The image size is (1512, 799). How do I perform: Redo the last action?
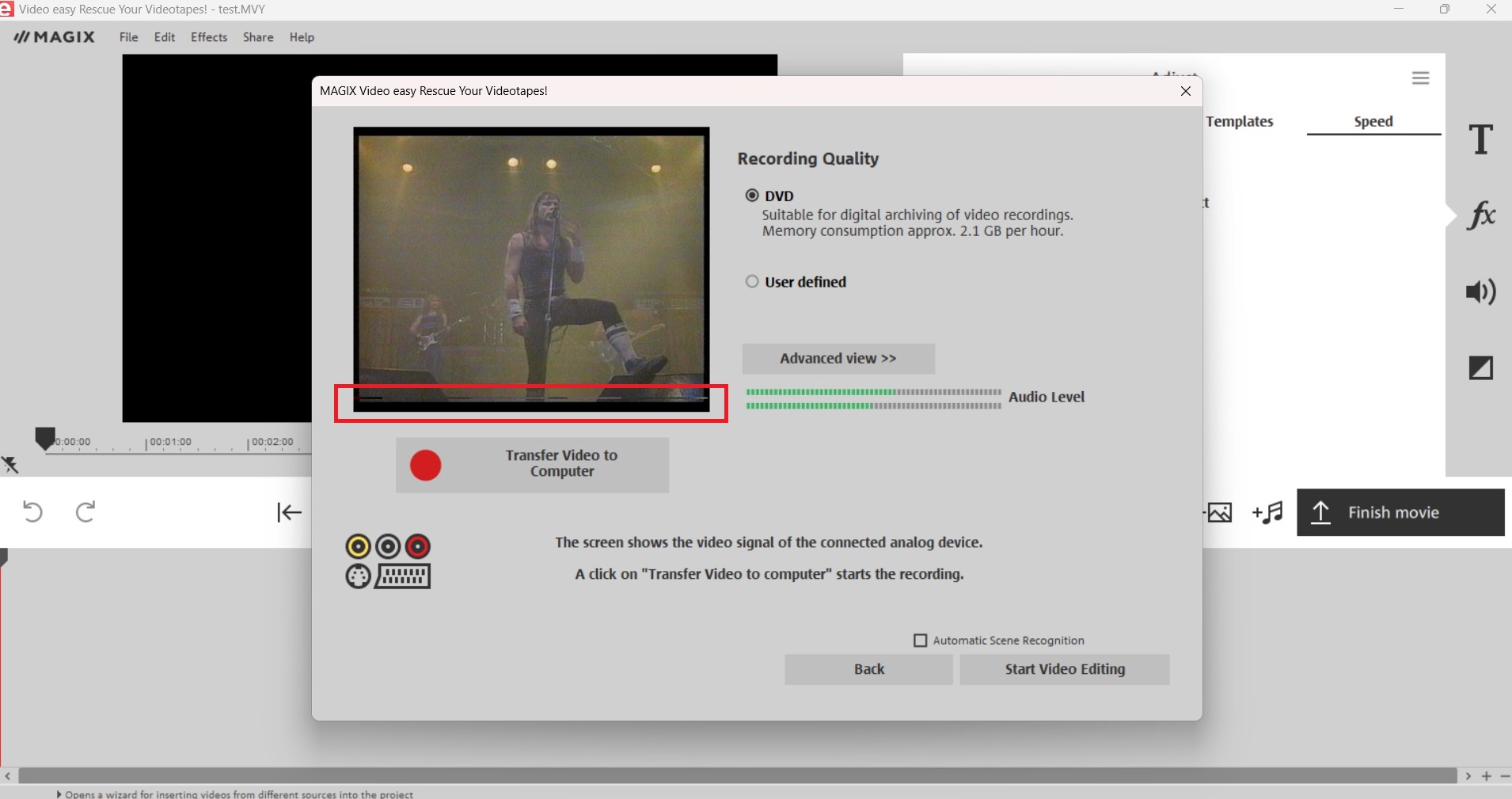pos(85,512)
